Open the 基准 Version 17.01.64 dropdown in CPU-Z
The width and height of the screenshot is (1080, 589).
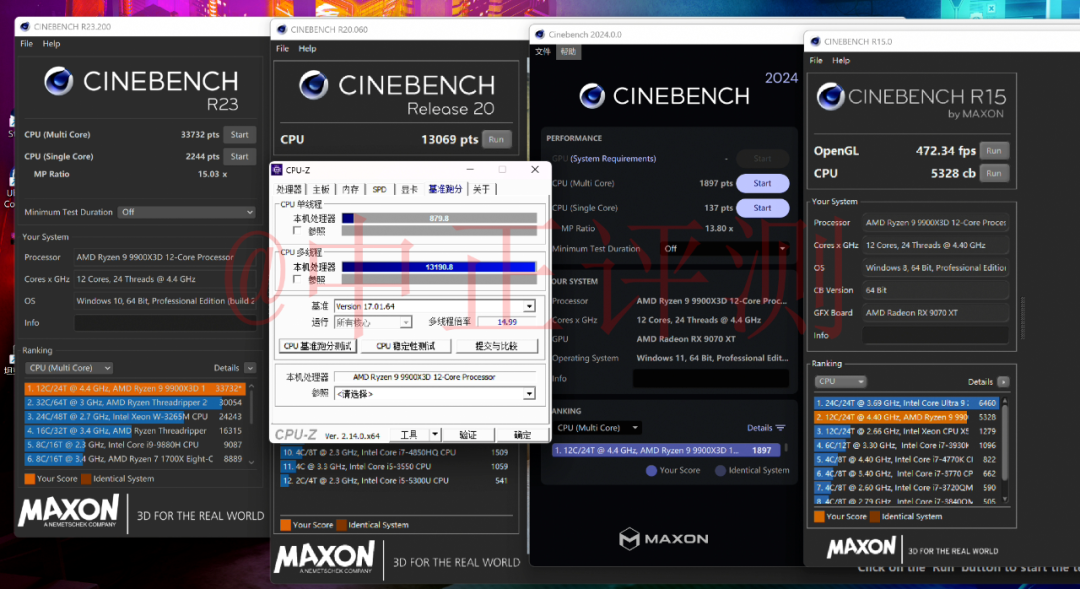435,306
